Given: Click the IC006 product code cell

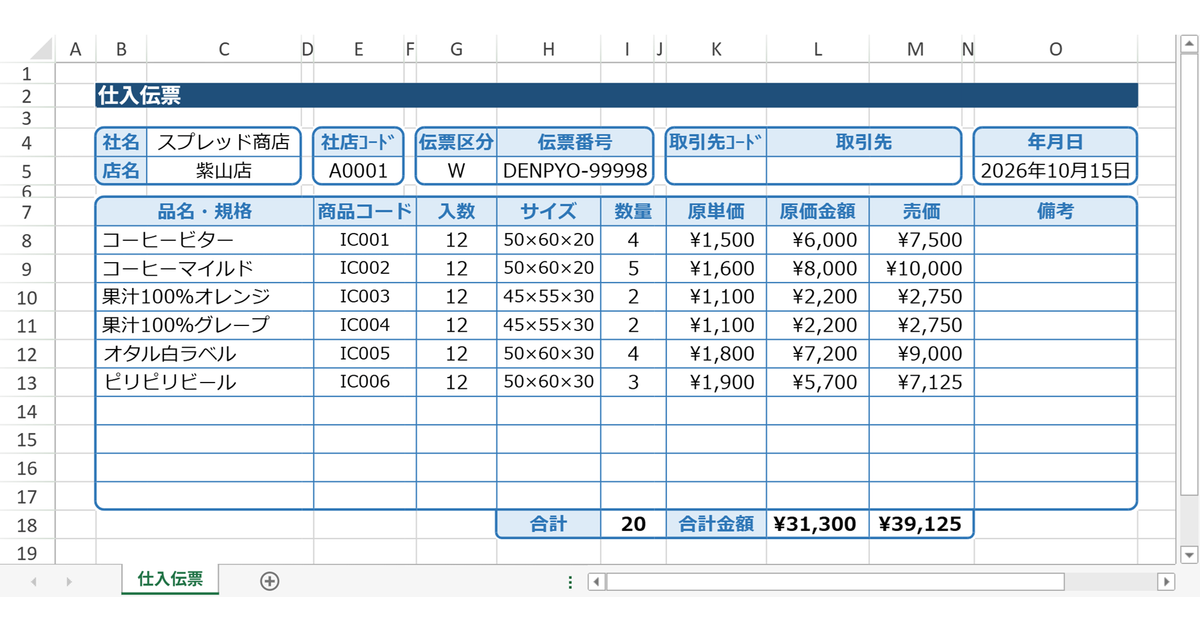Looking at the screenshot, I should 365,382.
